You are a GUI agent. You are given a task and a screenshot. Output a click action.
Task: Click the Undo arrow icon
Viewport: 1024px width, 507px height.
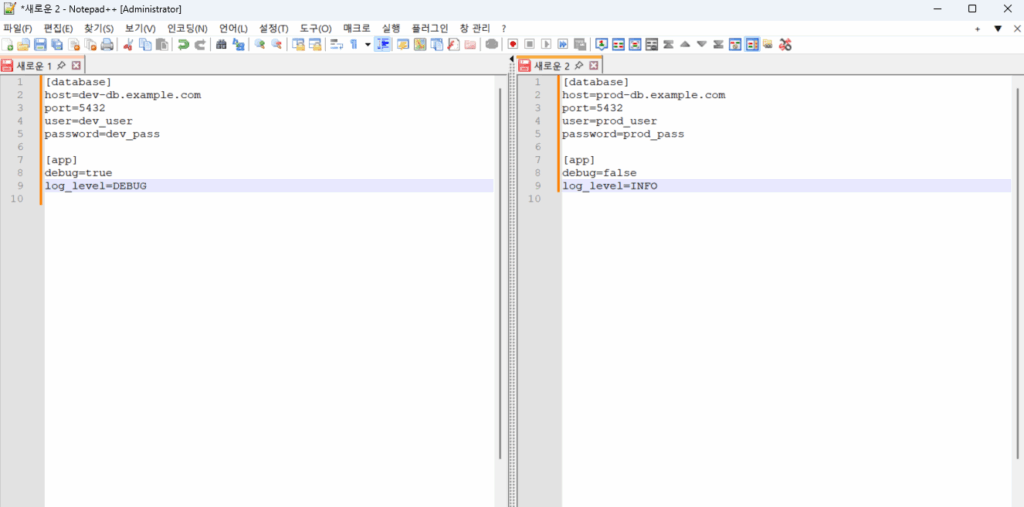coord(183,45)
